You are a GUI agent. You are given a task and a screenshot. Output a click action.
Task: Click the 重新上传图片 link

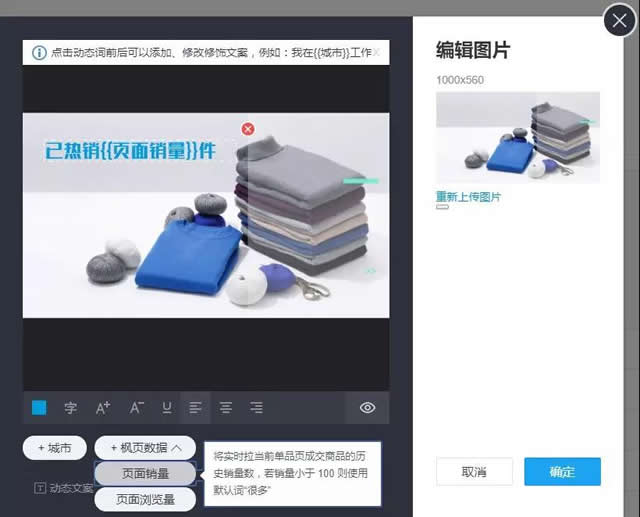coord(468,197)
